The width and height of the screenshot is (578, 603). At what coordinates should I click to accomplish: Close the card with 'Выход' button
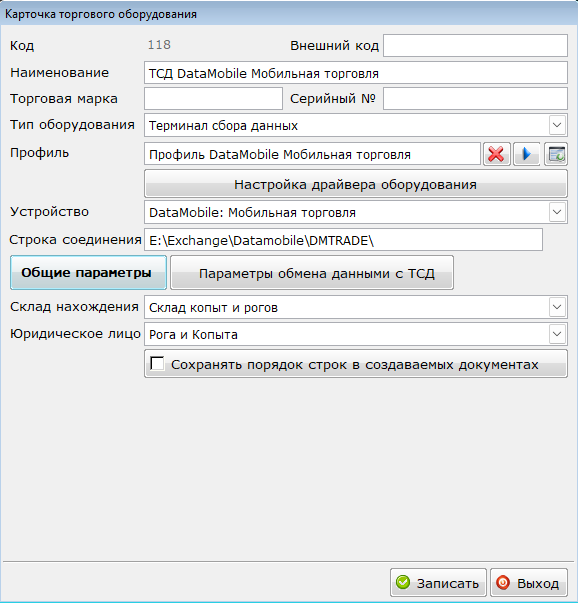[x=529, y=583]
